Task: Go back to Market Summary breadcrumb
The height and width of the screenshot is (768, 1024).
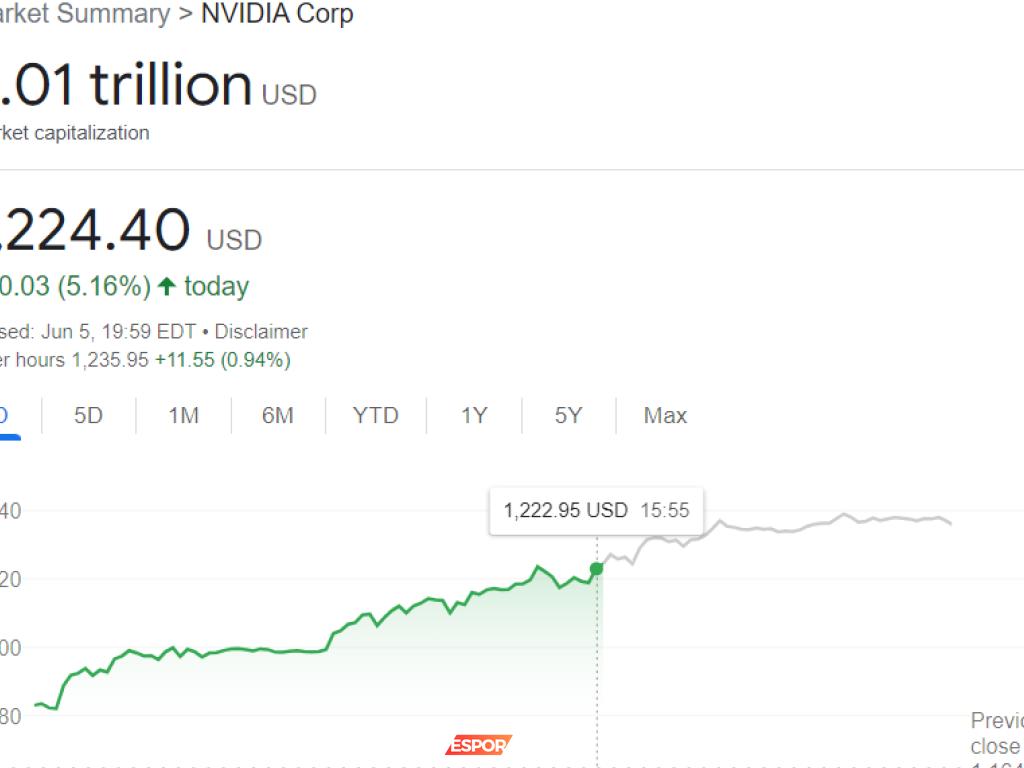Action: coord(85,14)
